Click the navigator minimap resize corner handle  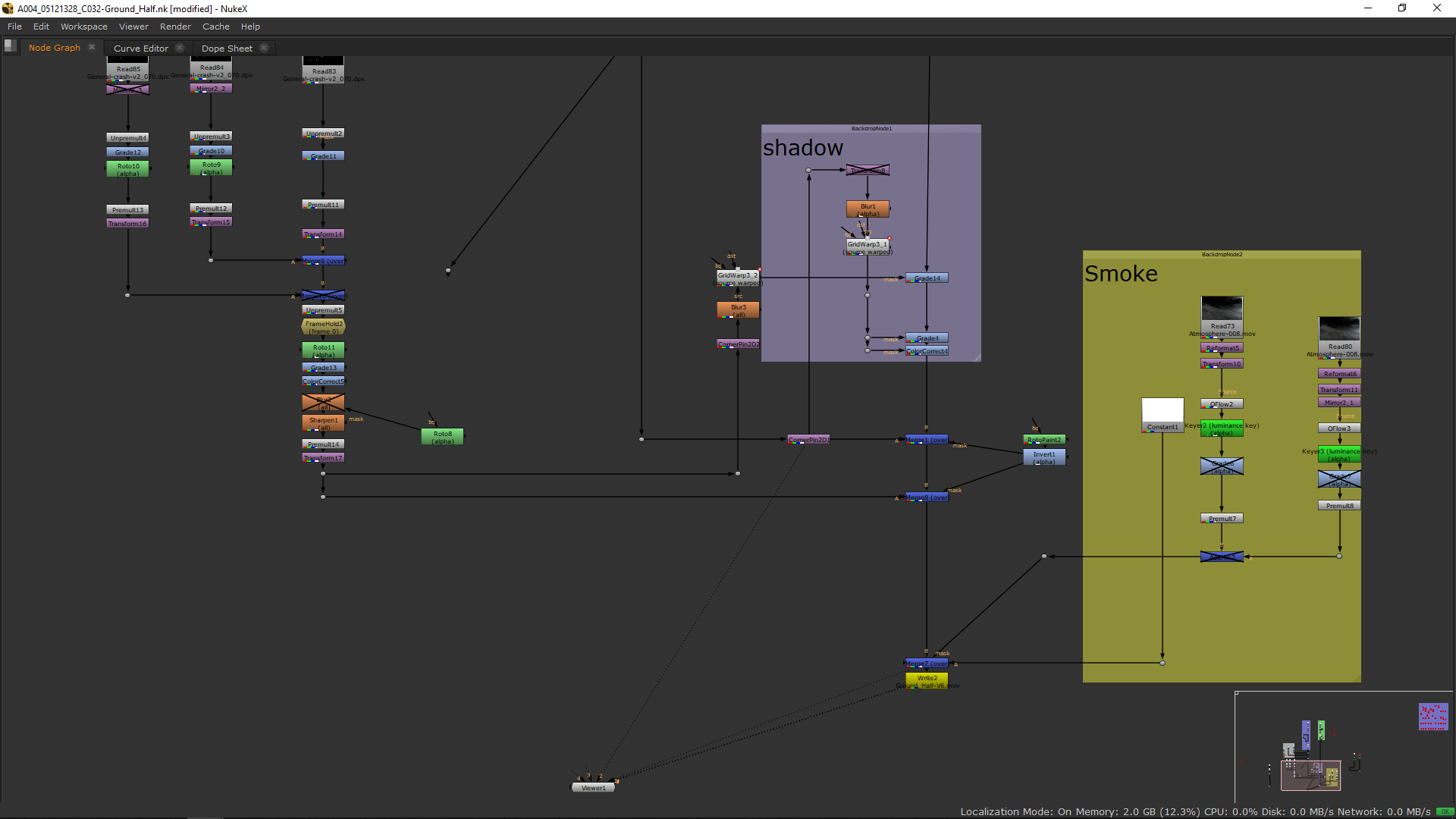(1237, 693)
